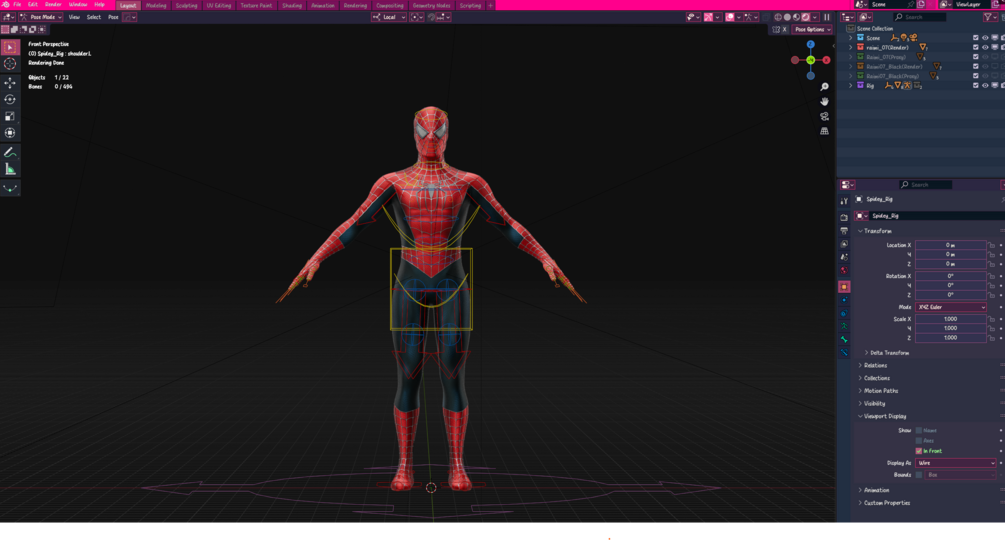Open the outliner filter dropdown
Viewport: 1005px width, 540px height.
point(989,17)
